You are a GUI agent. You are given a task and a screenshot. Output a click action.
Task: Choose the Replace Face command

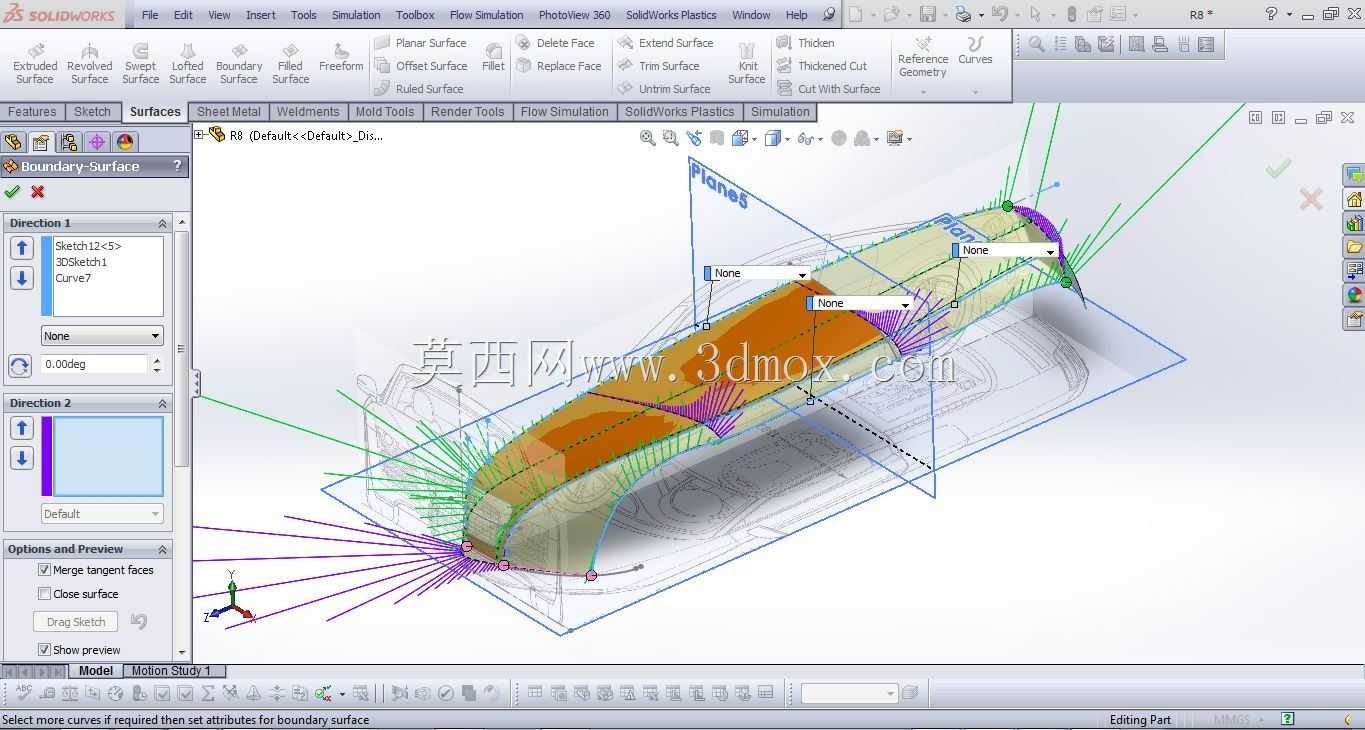coord(558,66)
